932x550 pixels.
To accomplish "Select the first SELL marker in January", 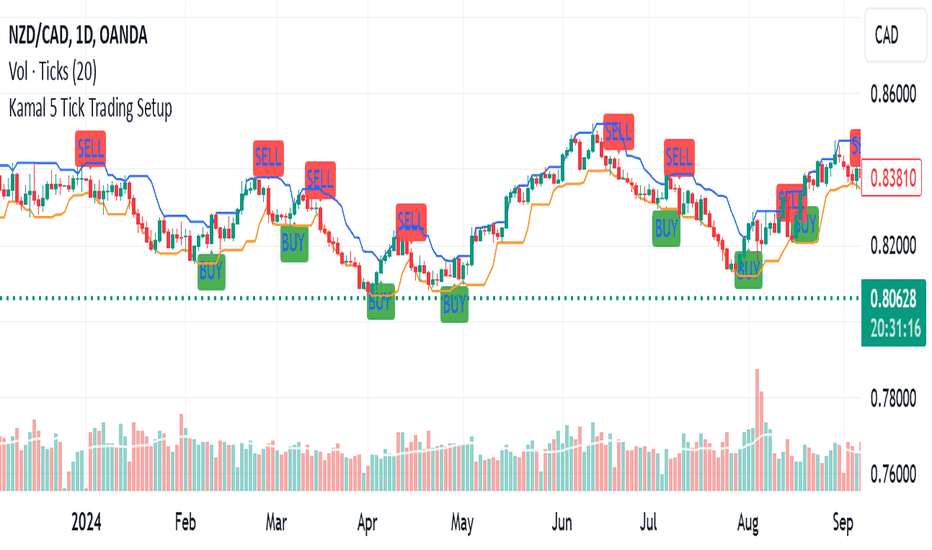I will tap(90, 148).
